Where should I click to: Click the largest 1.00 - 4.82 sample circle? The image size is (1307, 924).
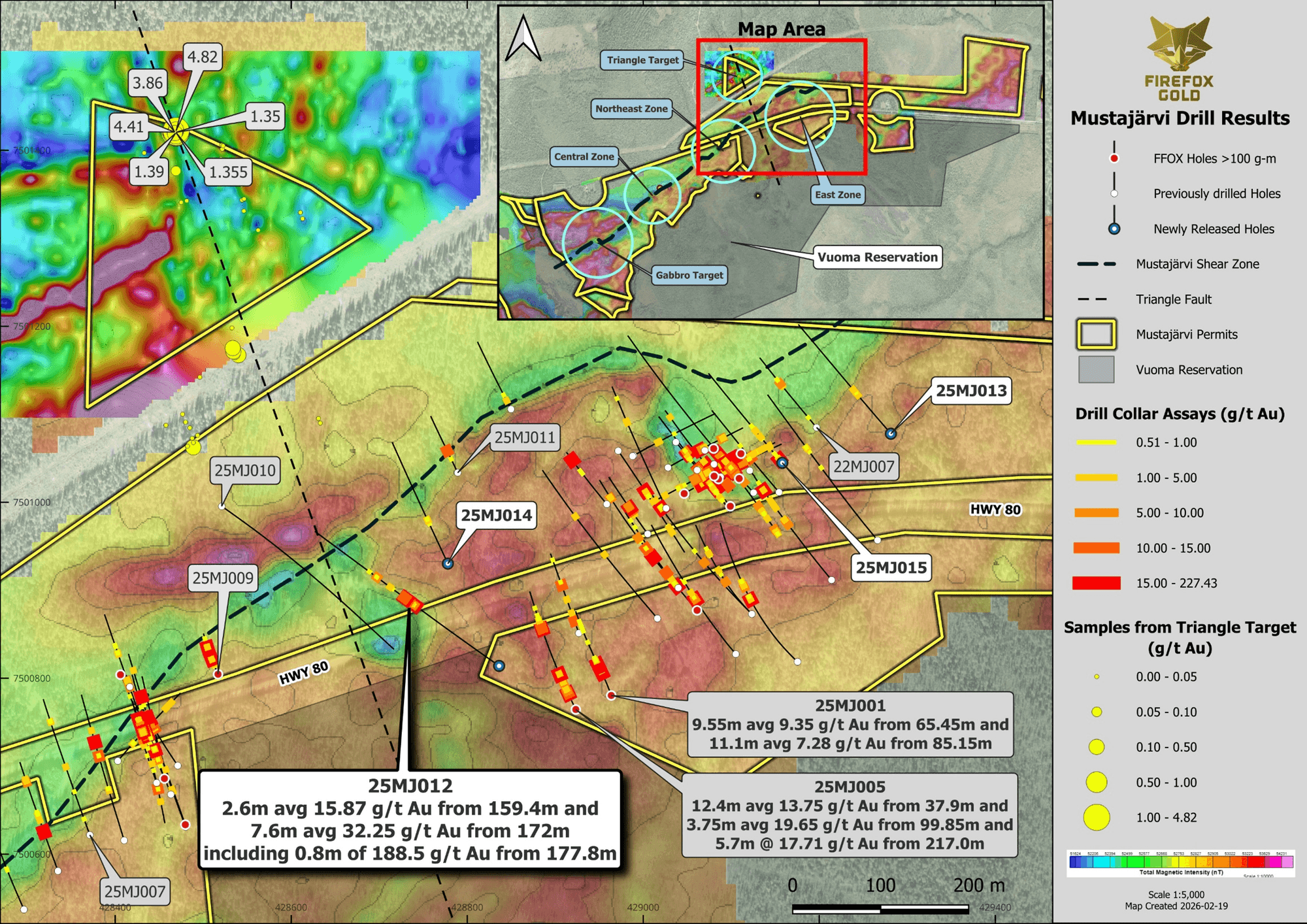pyautogui.click(x=1097, y=817)
